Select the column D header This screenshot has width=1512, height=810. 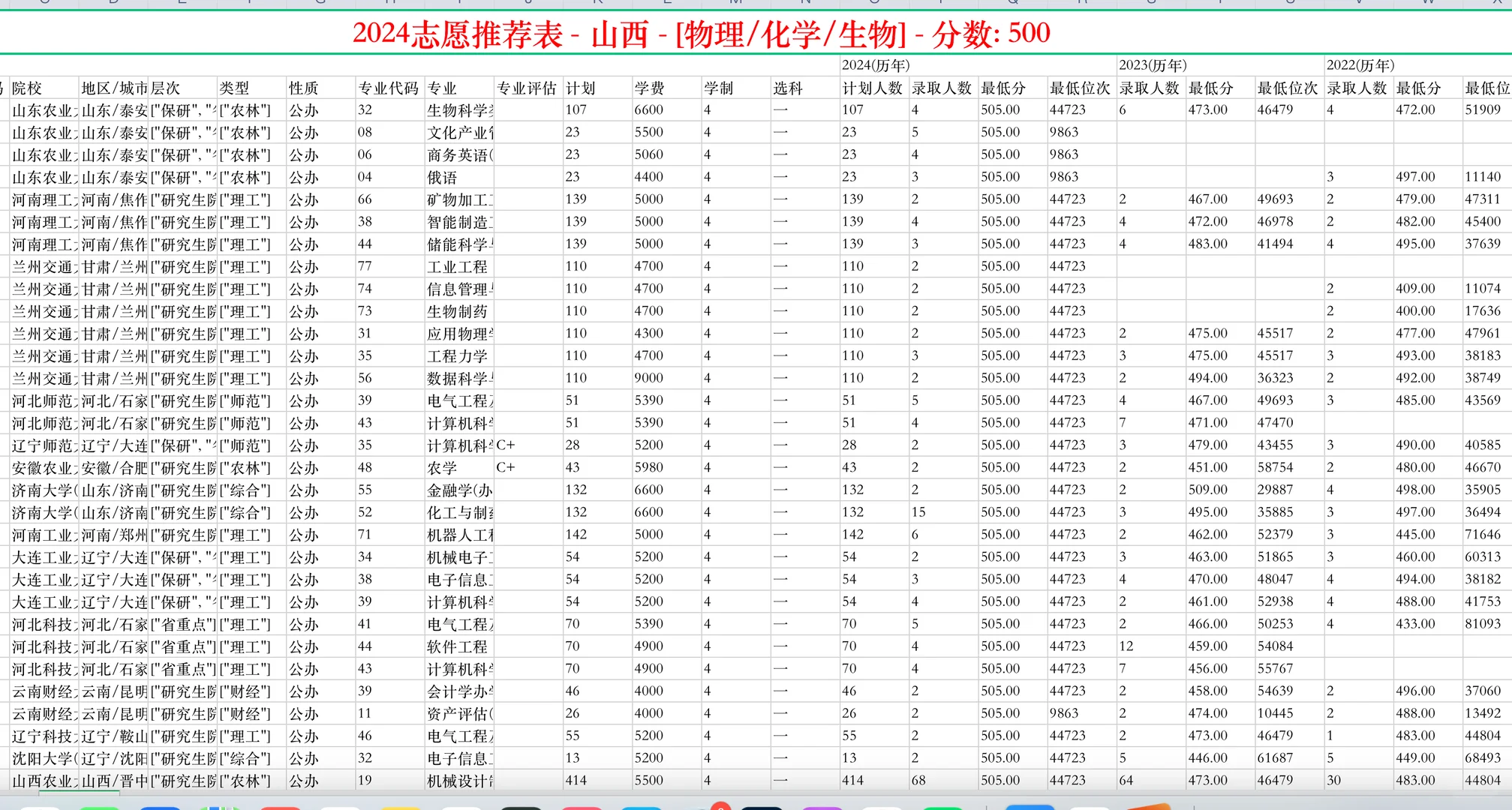113,4
